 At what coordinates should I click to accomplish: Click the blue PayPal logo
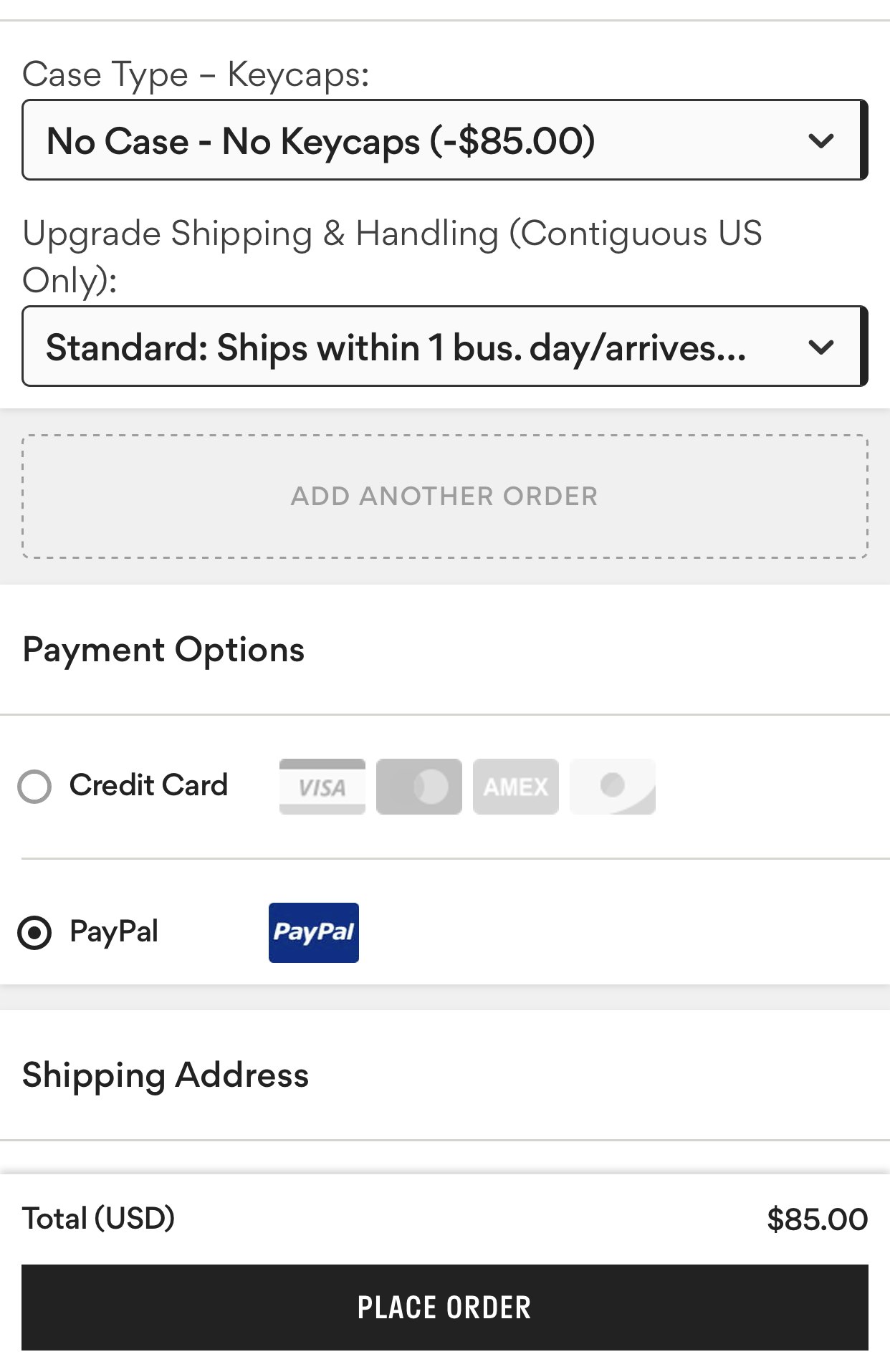[x=314, y=932]
